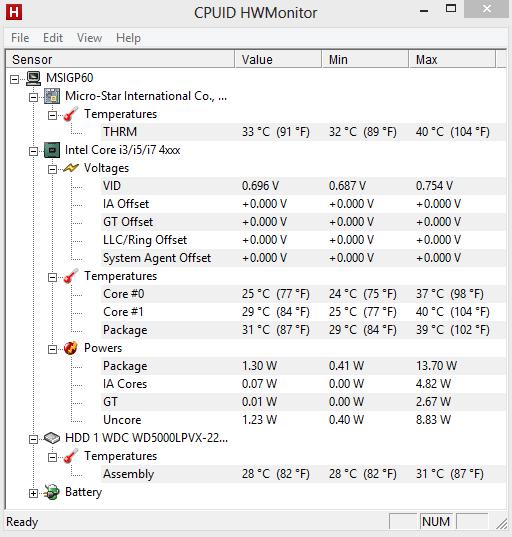The width and height of the screenshot is (512, 537).
Task: Collapse the Powers section
Action: coord(52,349)
